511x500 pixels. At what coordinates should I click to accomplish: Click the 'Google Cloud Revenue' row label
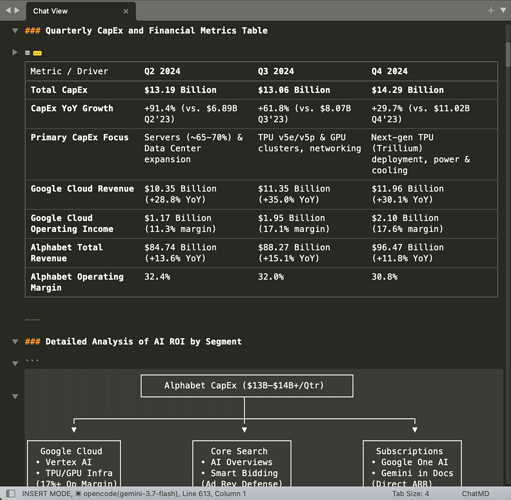[82, 189]
